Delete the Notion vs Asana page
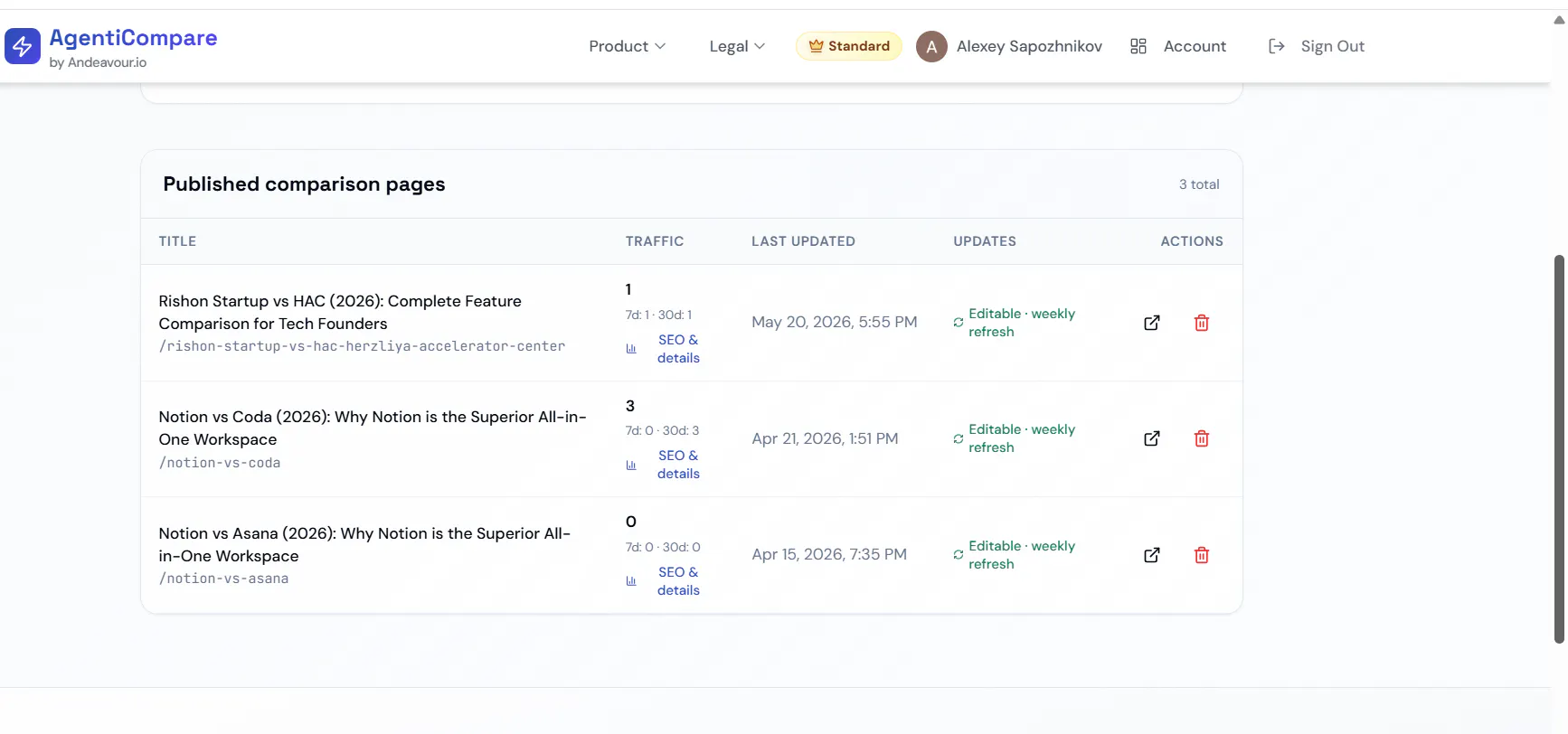1568x734 pixels. click(x=1202, y=555)
